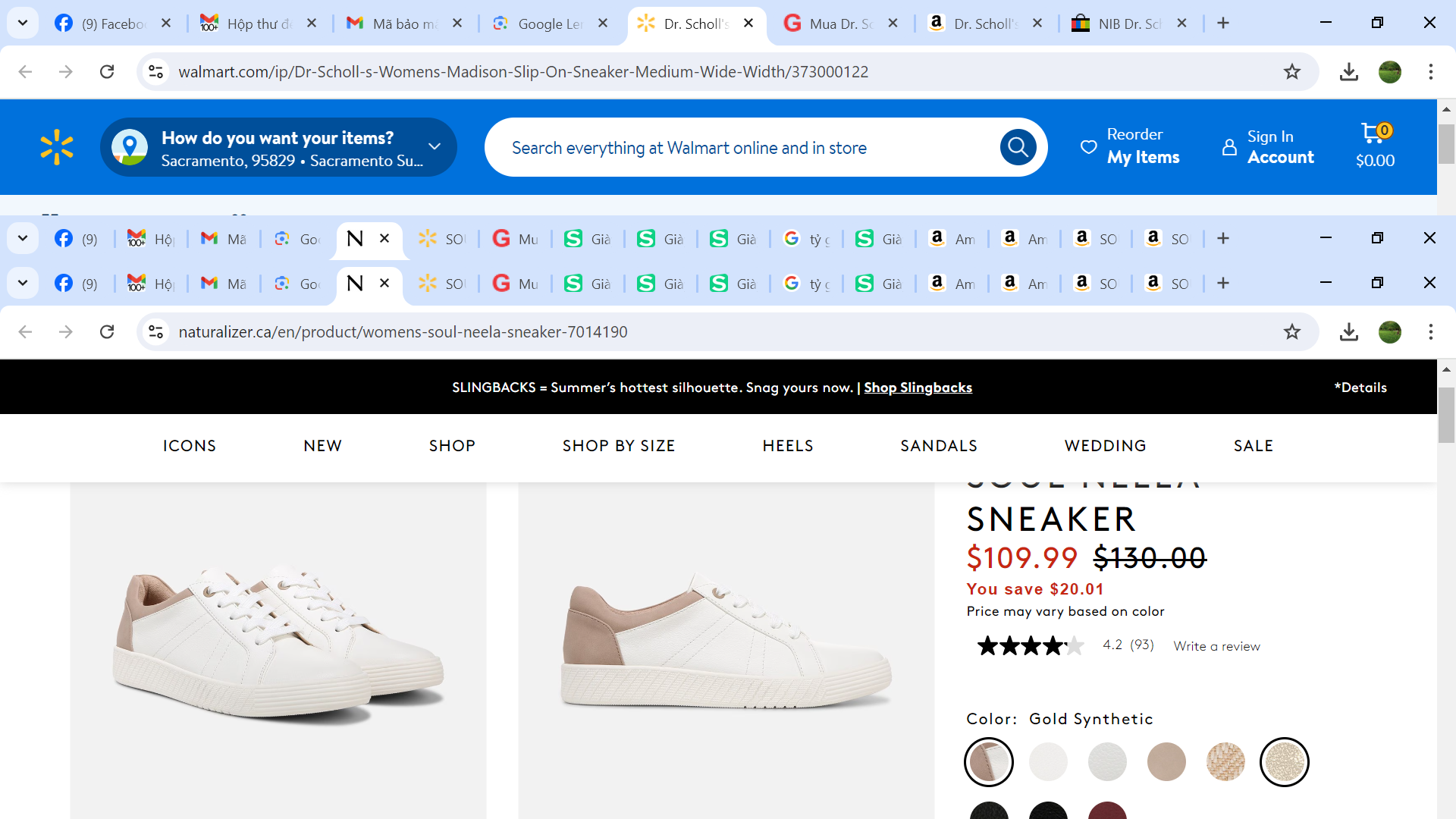
Task: Open the SHOP BY SIZE menu
Action: 618,446
